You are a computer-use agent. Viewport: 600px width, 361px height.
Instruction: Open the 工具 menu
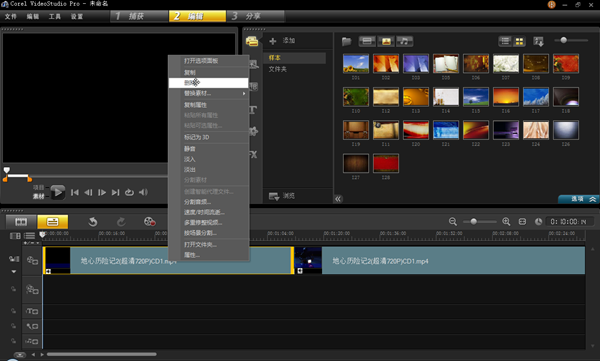pyautogui.click(x=55, y=16)
